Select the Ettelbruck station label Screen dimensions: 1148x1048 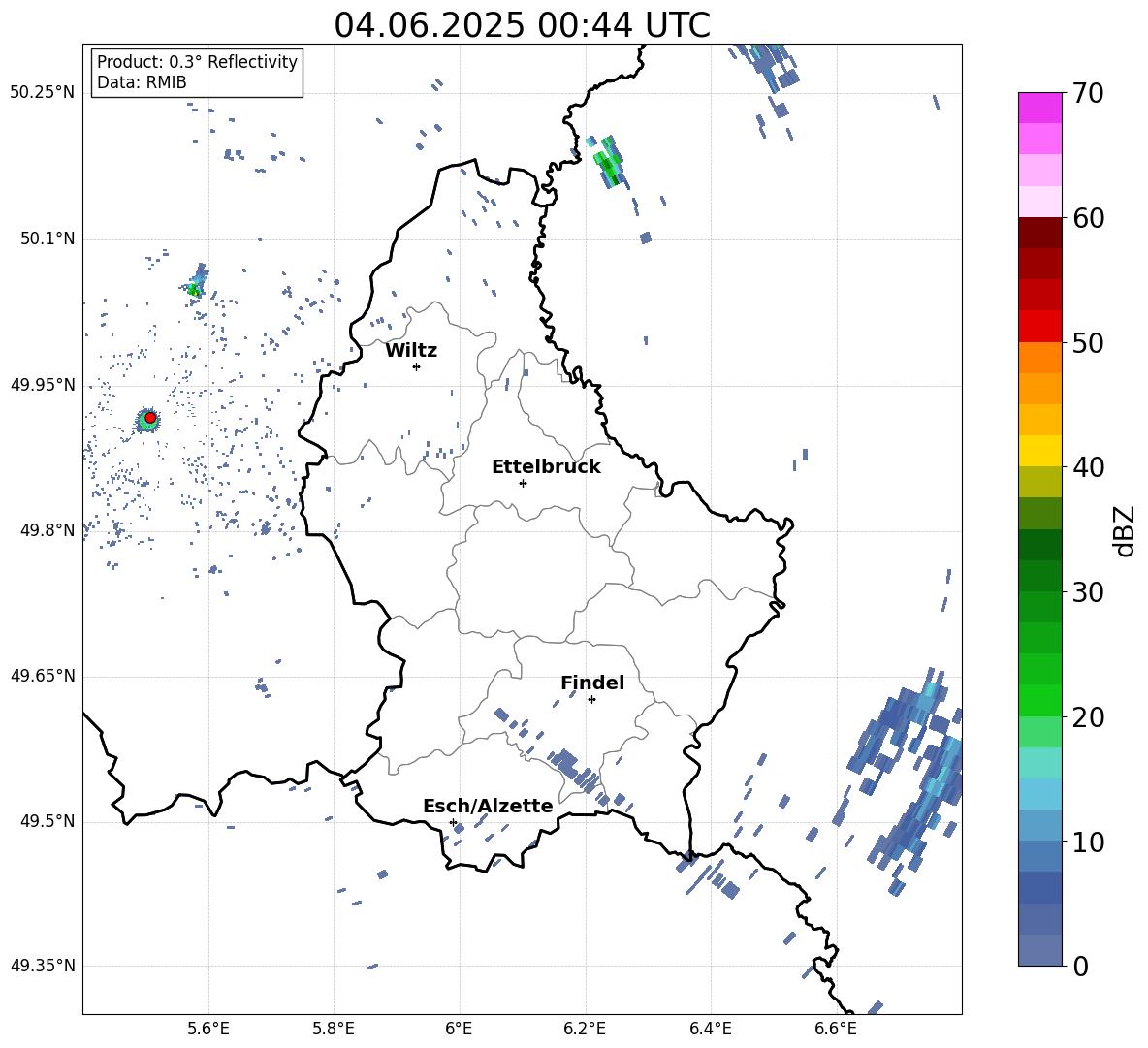point(546,467)
